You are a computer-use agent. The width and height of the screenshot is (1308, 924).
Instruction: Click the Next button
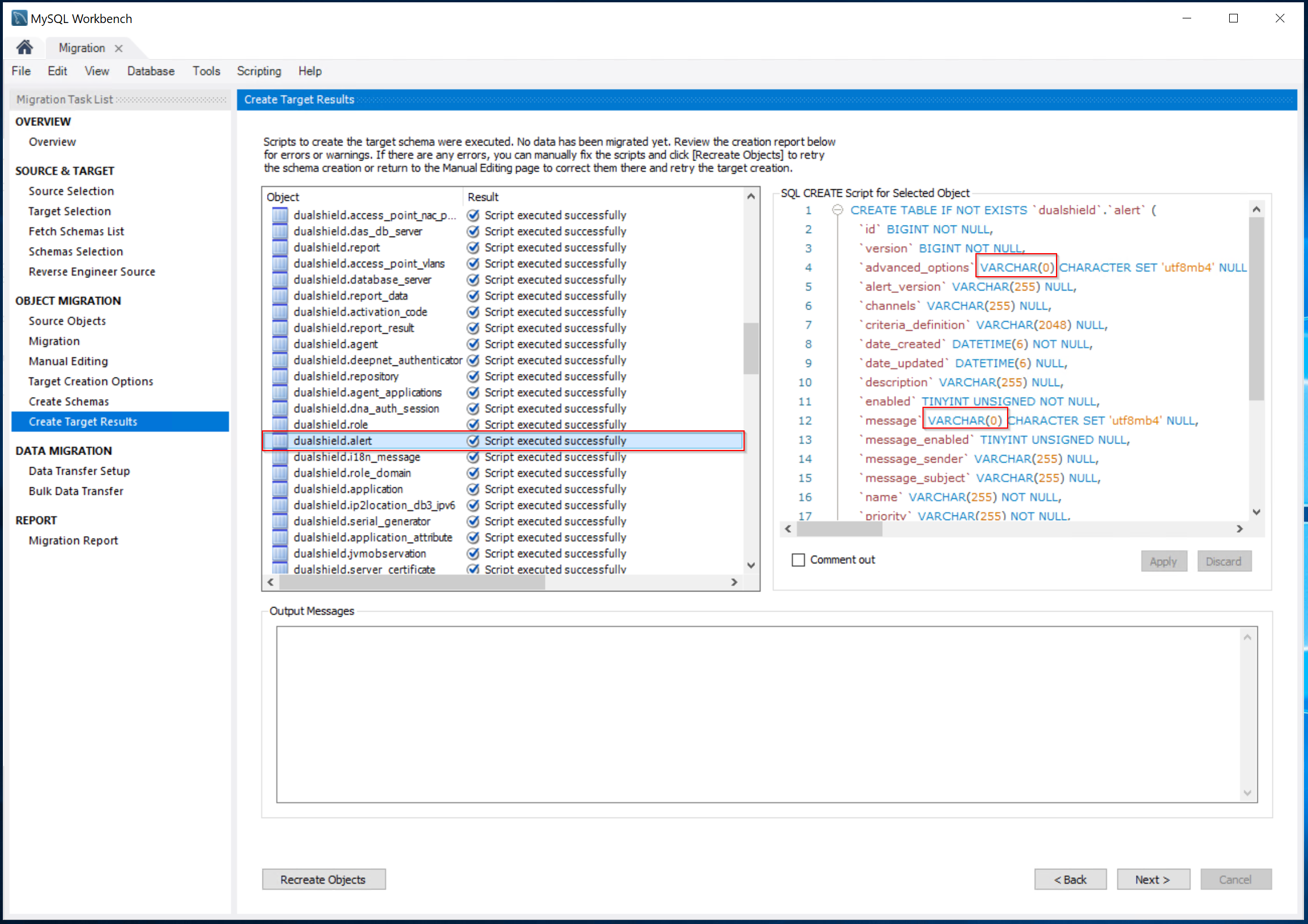pos(1153,879)
